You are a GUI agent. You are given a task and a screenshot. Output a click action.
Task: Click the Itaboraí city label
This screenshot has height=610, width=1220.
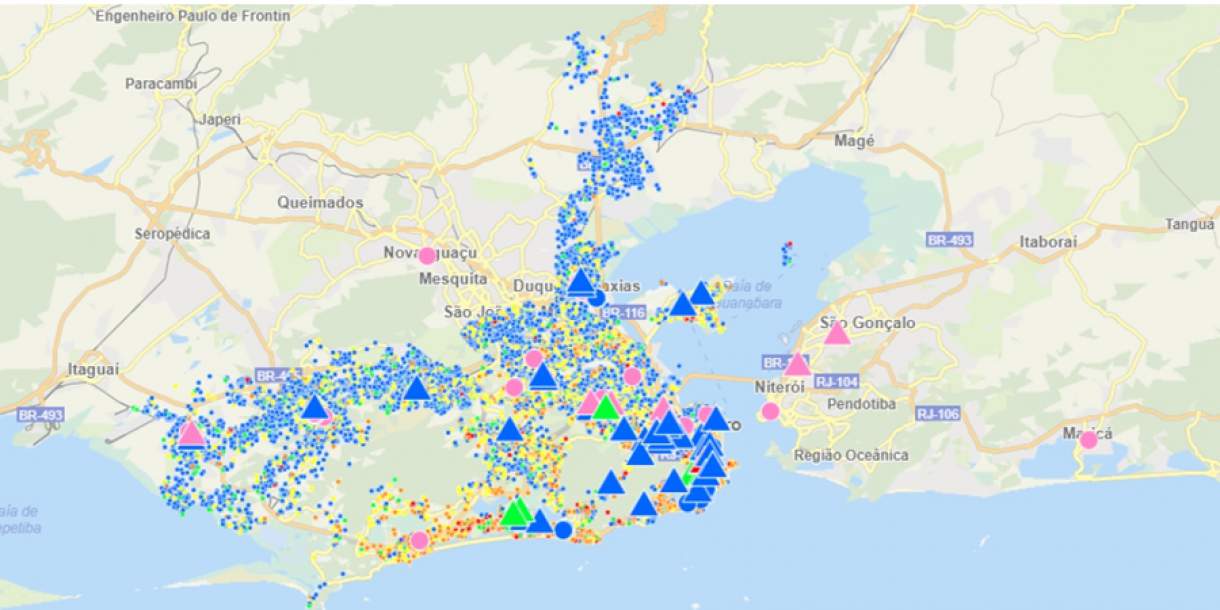tap(1048, 242)
